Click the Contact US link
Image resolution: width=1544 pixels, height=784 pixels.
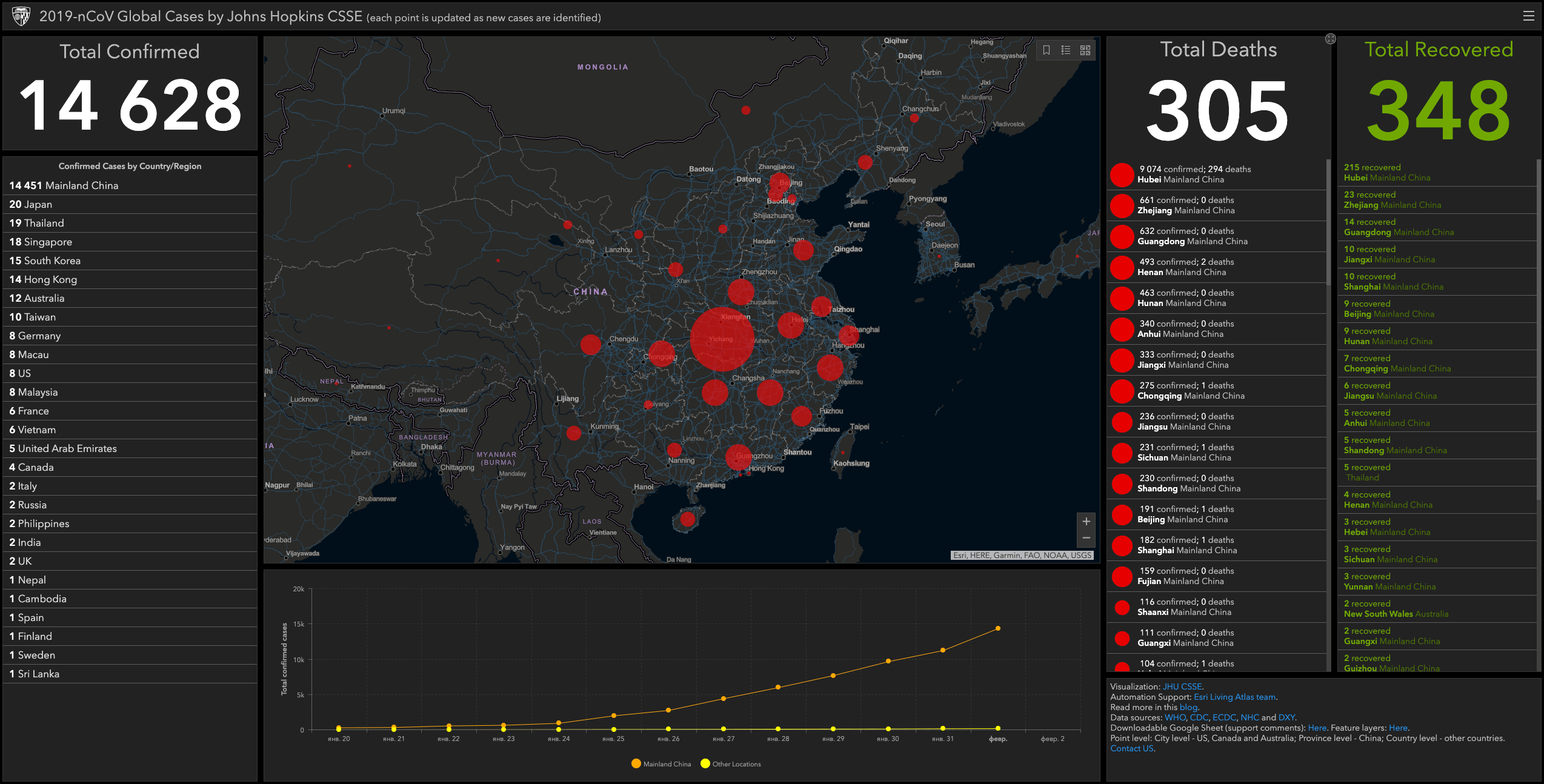[1131, 748]
